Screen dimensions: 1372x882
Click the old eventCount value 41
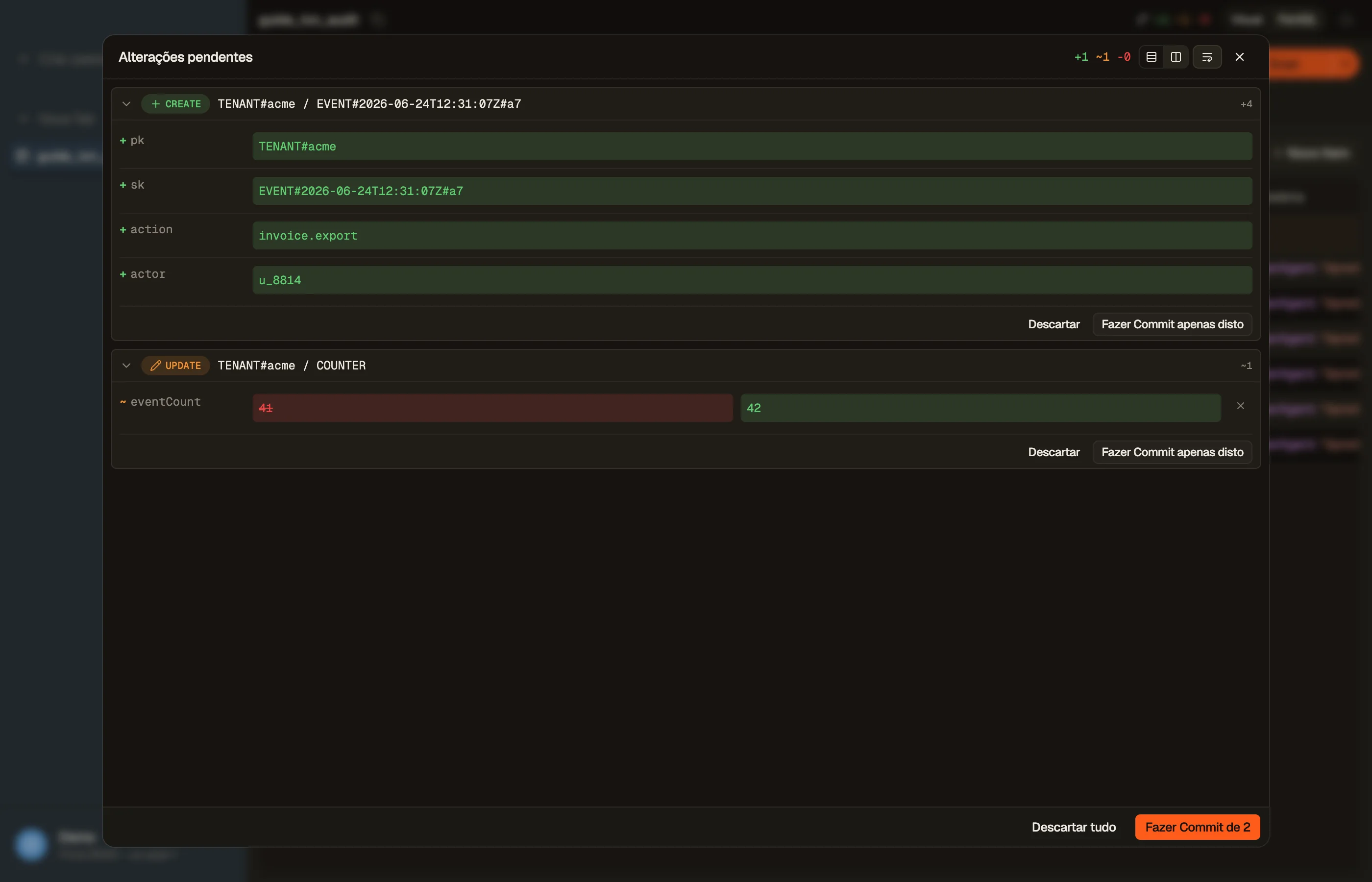pos(492,408)
